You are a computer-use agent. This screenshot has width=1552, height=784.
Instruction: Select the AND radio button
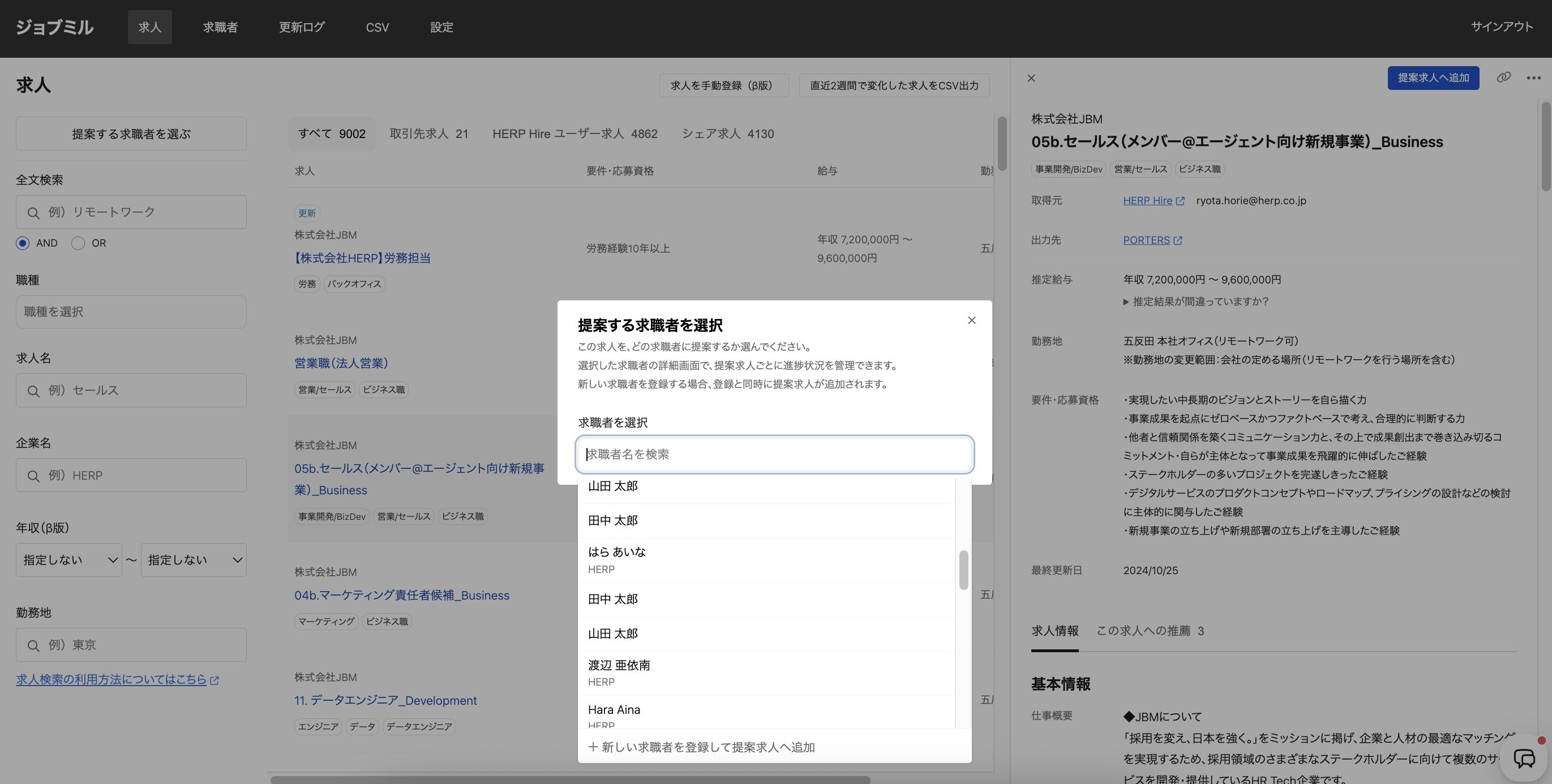23,243
